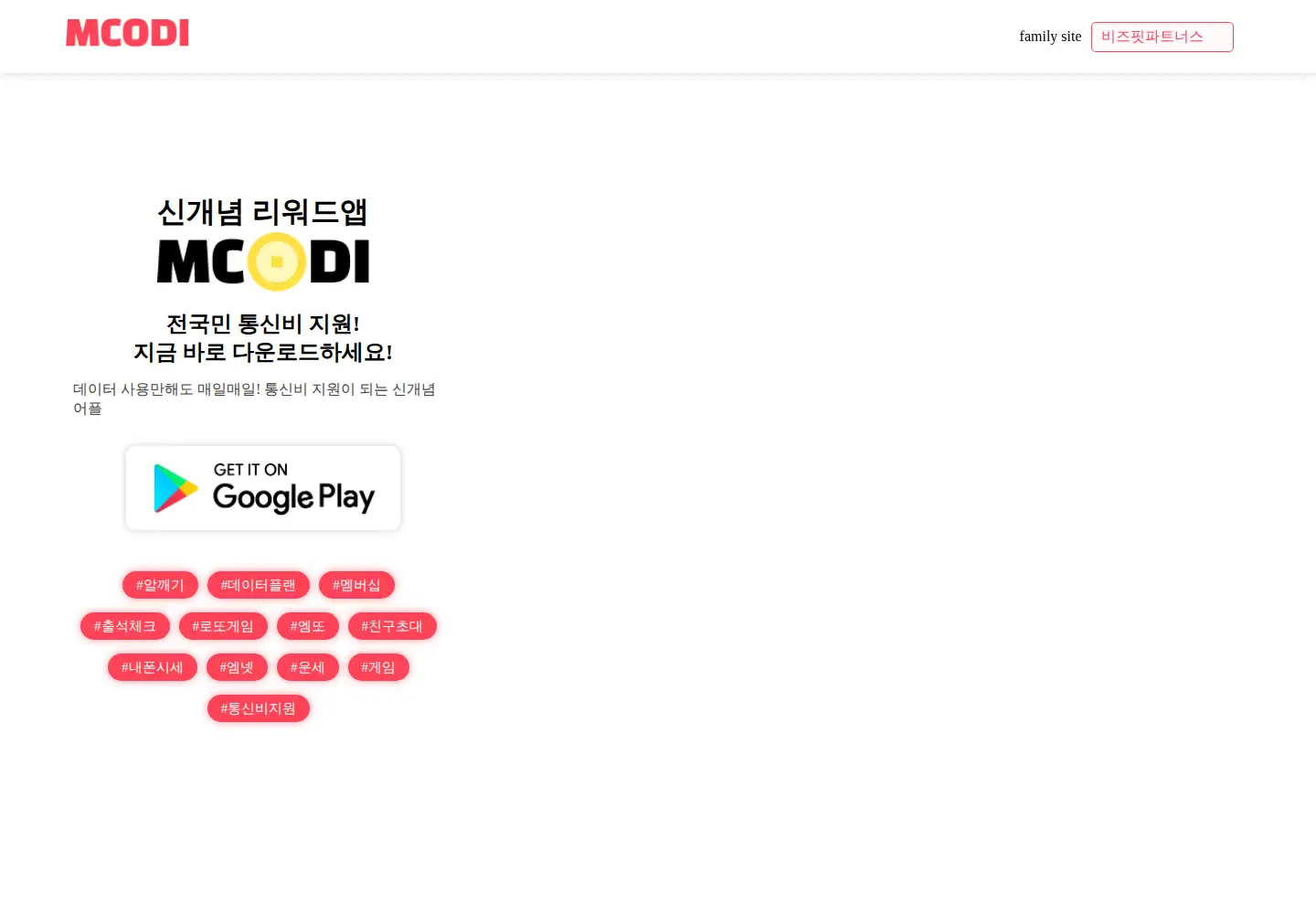The image size is (1316, 914).
Task: Click the red MCODI logo in header
Action: coord(127,33)
